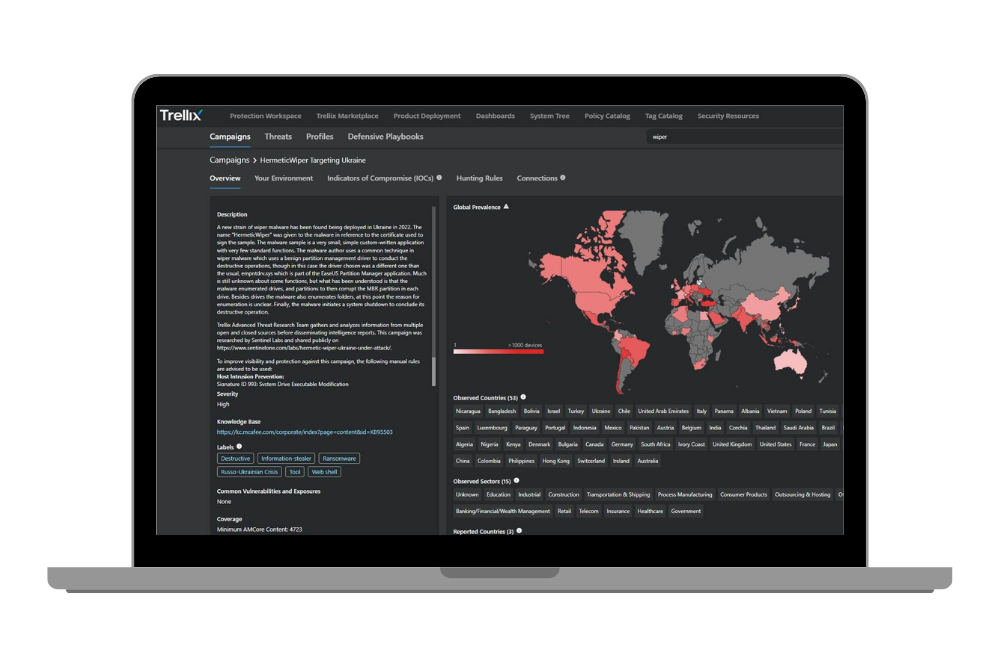
Task: Select the United Kingdom country chip
Action: tap(732, 444)
